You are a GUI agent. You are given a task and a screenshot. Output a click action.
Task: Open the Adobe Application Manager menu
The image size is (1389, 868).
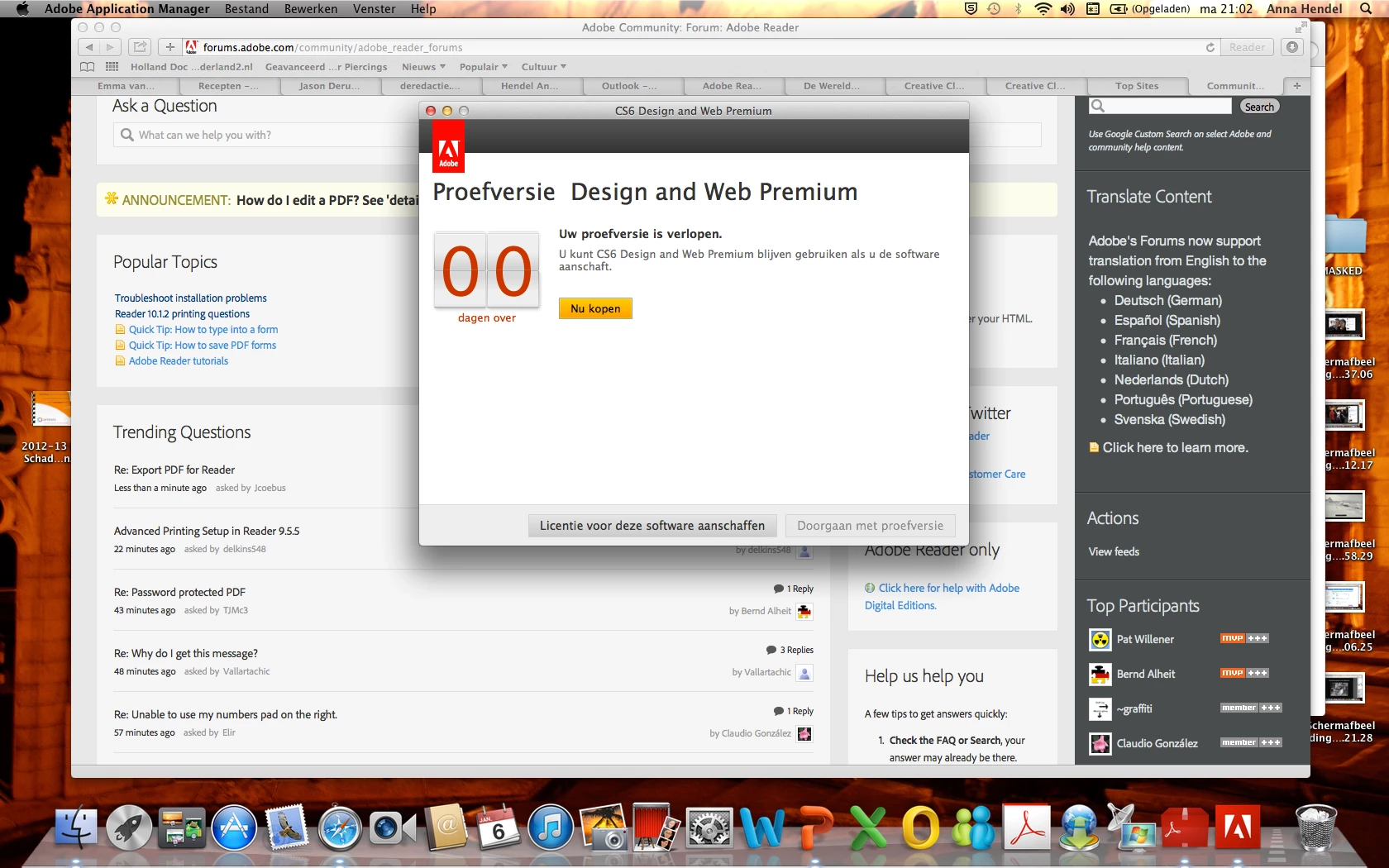(126, 9)
